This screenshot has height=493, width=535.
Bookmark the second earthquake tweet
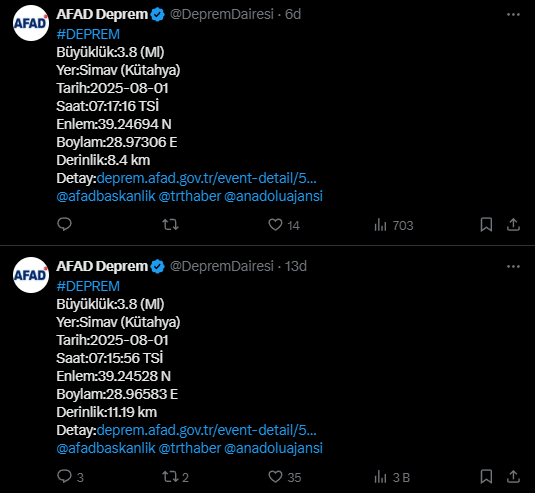(486, 477)
